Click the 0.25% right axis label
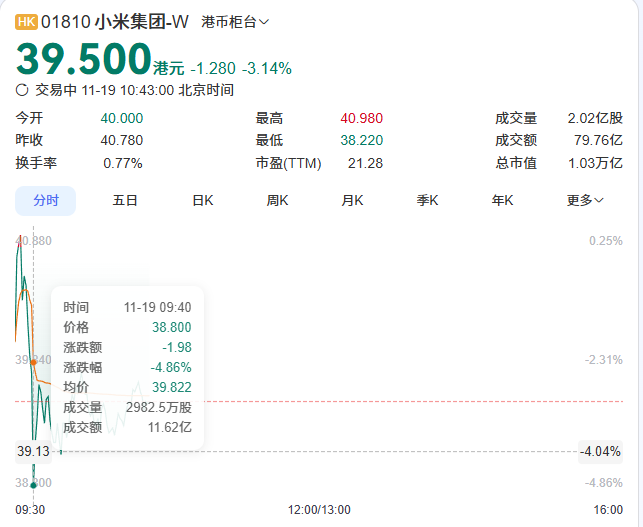Viewport: 643px width, 527px height. point(606,241)
